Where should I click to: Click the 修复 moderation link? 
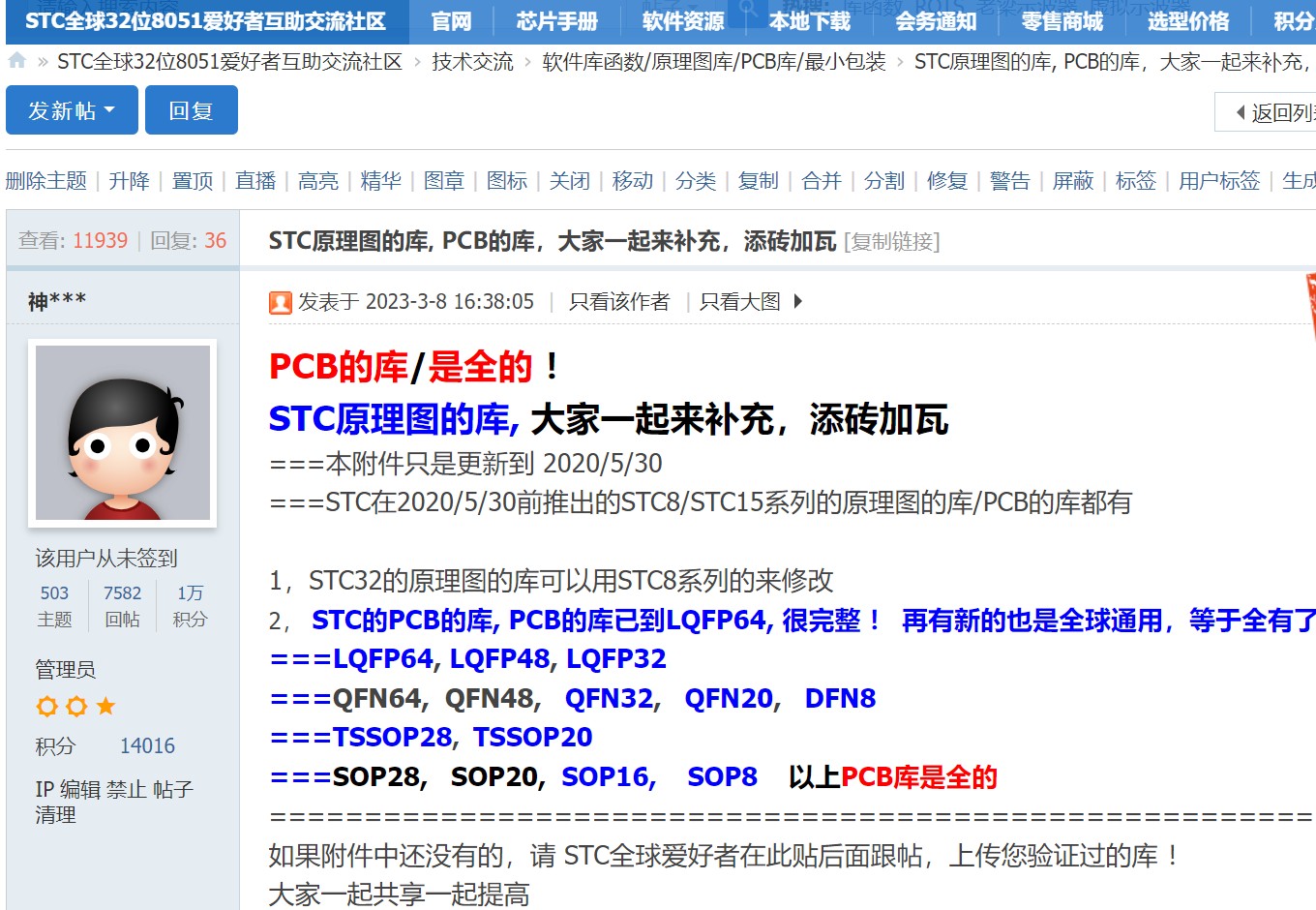[x=947, y=181]
